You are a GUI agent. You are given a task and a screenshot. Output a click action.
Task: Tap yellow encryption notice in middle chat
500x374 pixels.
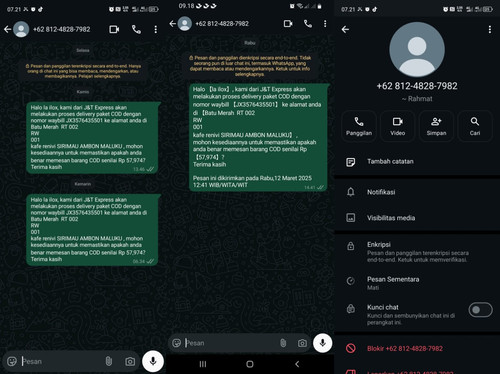tap(250, 66)
